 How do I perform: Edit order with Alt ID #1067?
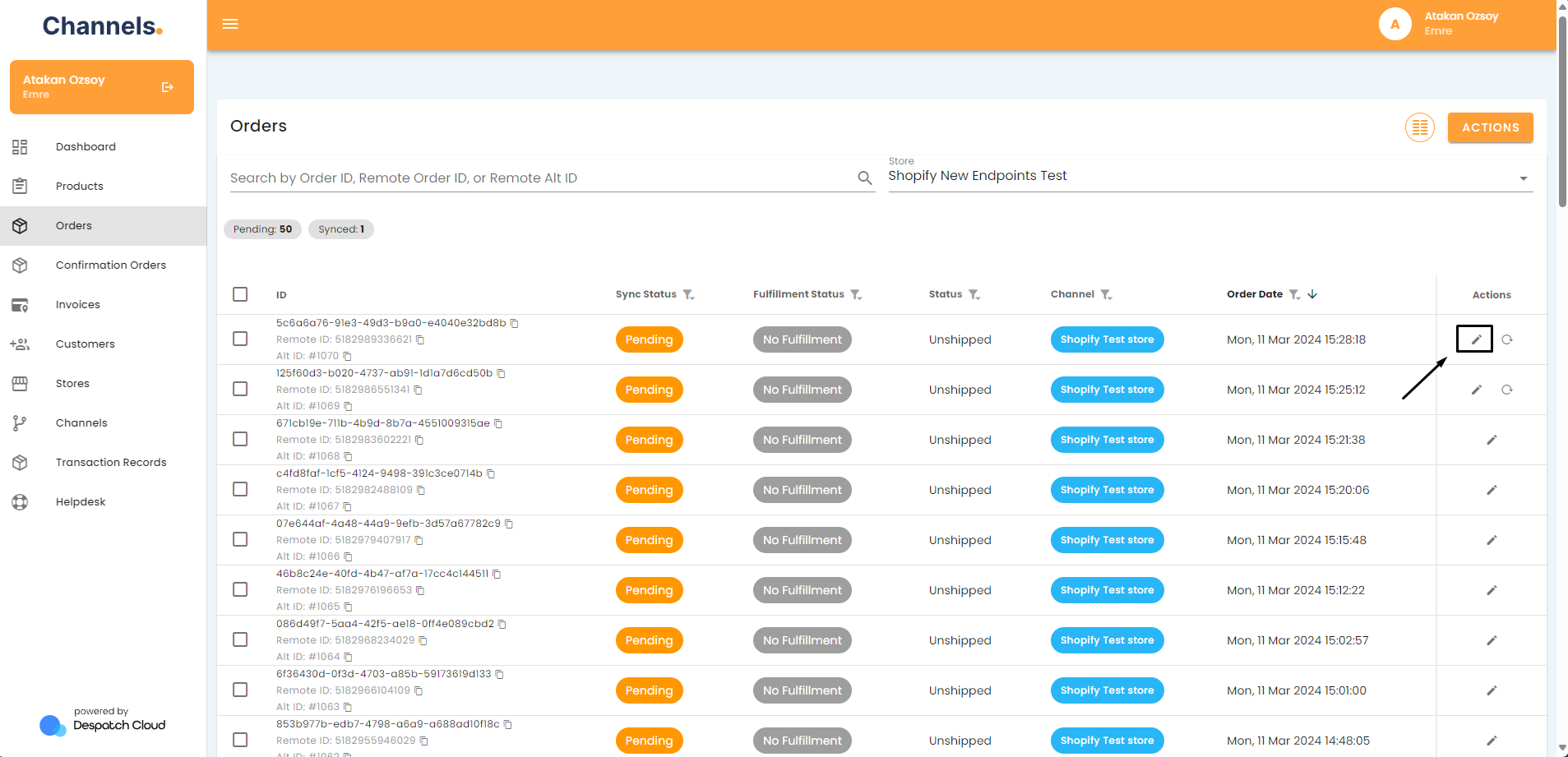click(1492, 490)
